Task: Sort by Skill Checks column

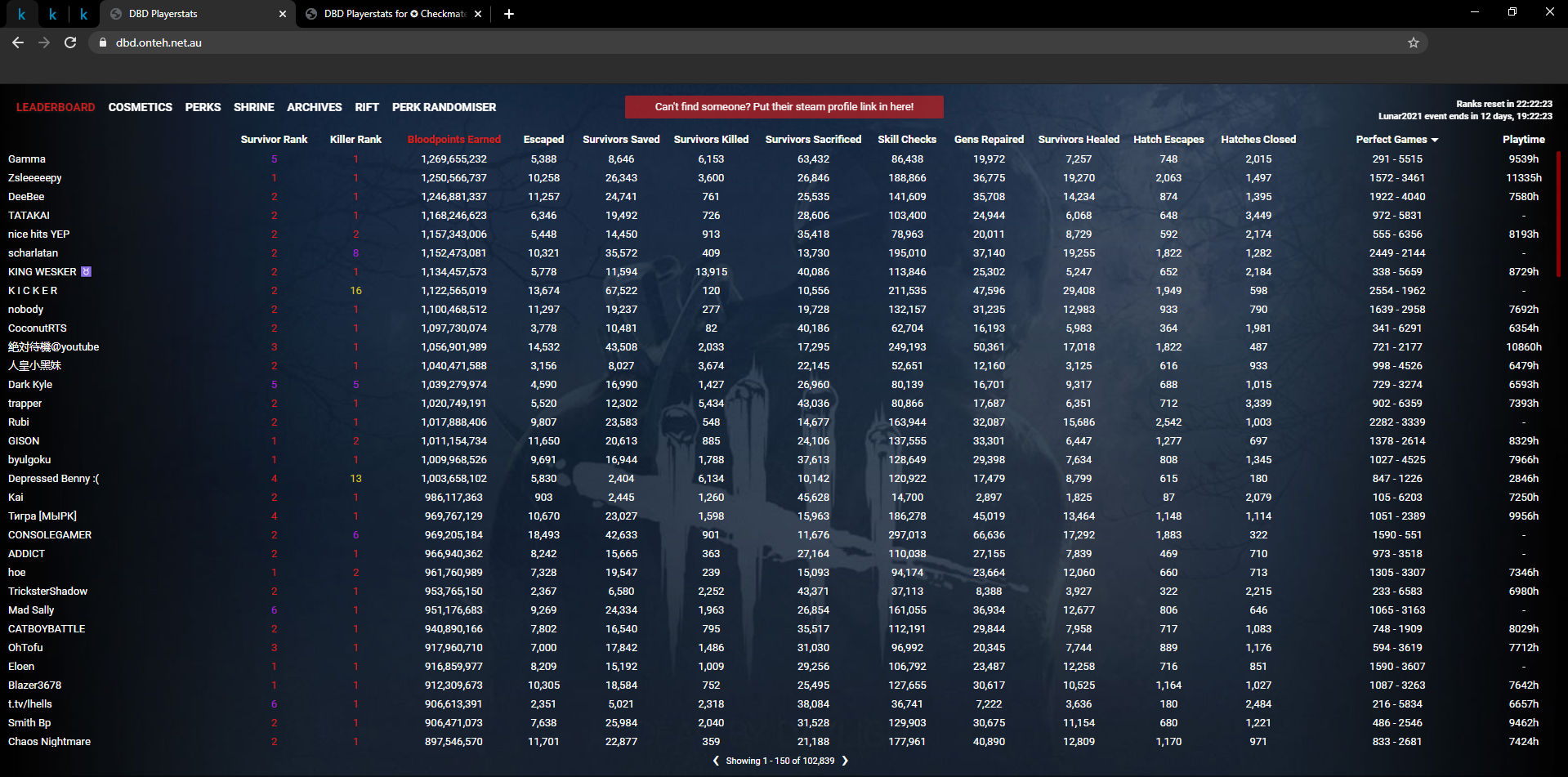Action: click(x=907, y=140)
